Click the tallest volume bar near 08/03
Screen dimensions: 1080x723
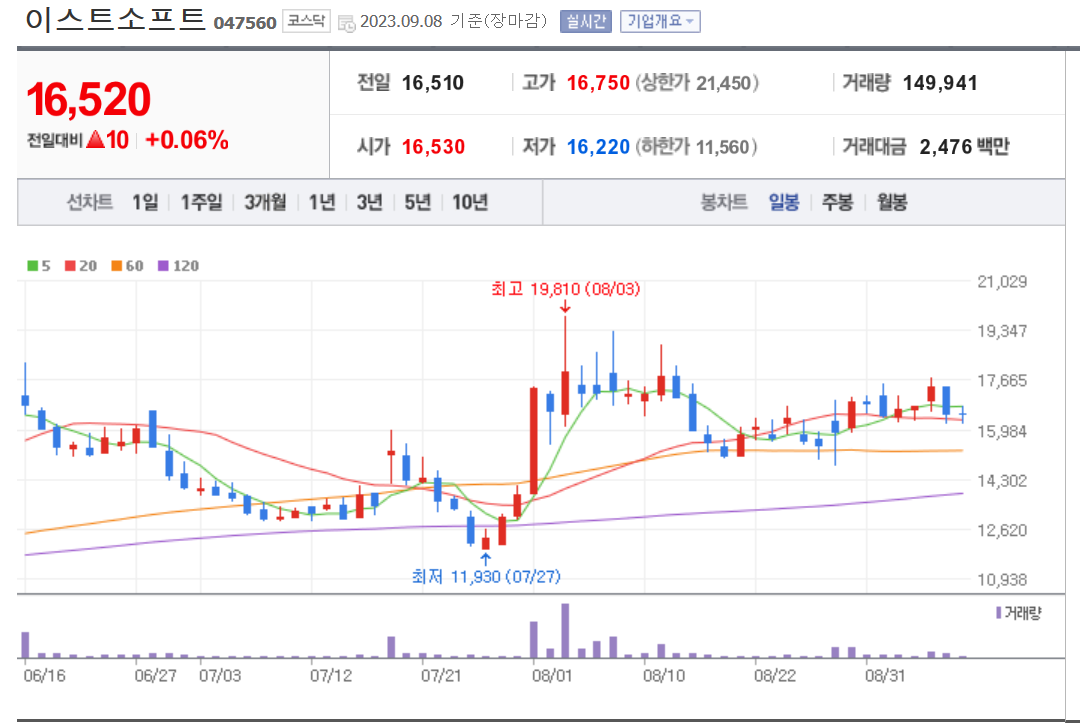click(x=565, y=631)
